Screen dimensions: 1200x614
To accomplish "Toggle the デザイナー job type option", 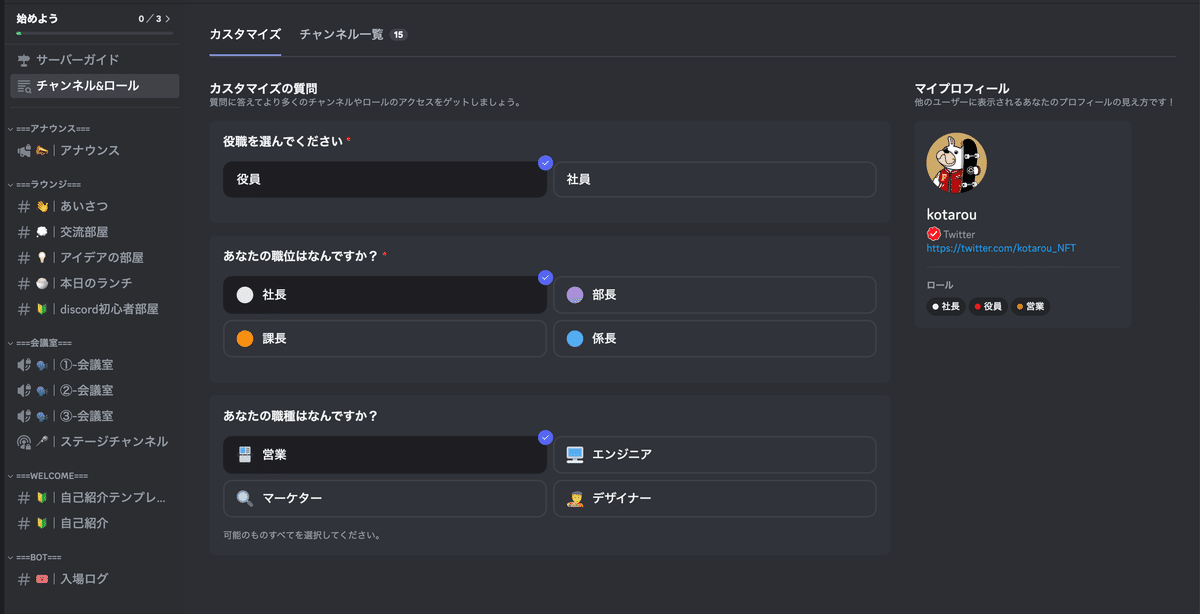I will point(715,498).
